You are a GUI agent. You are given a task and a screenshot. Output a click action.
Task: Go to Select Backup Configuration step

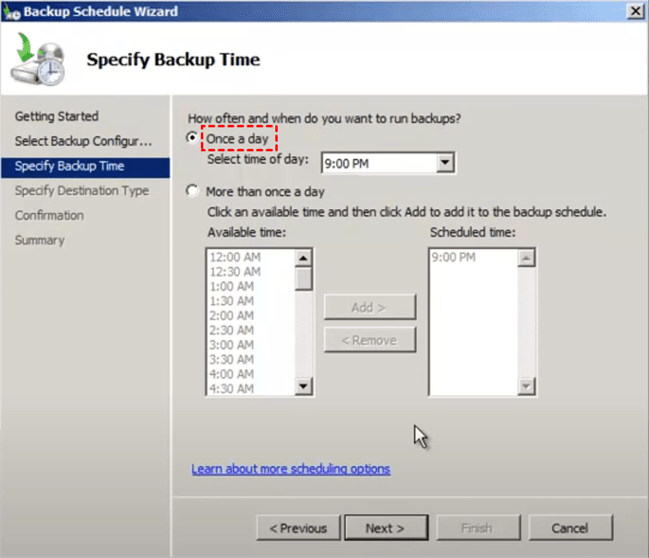(83, 141)
